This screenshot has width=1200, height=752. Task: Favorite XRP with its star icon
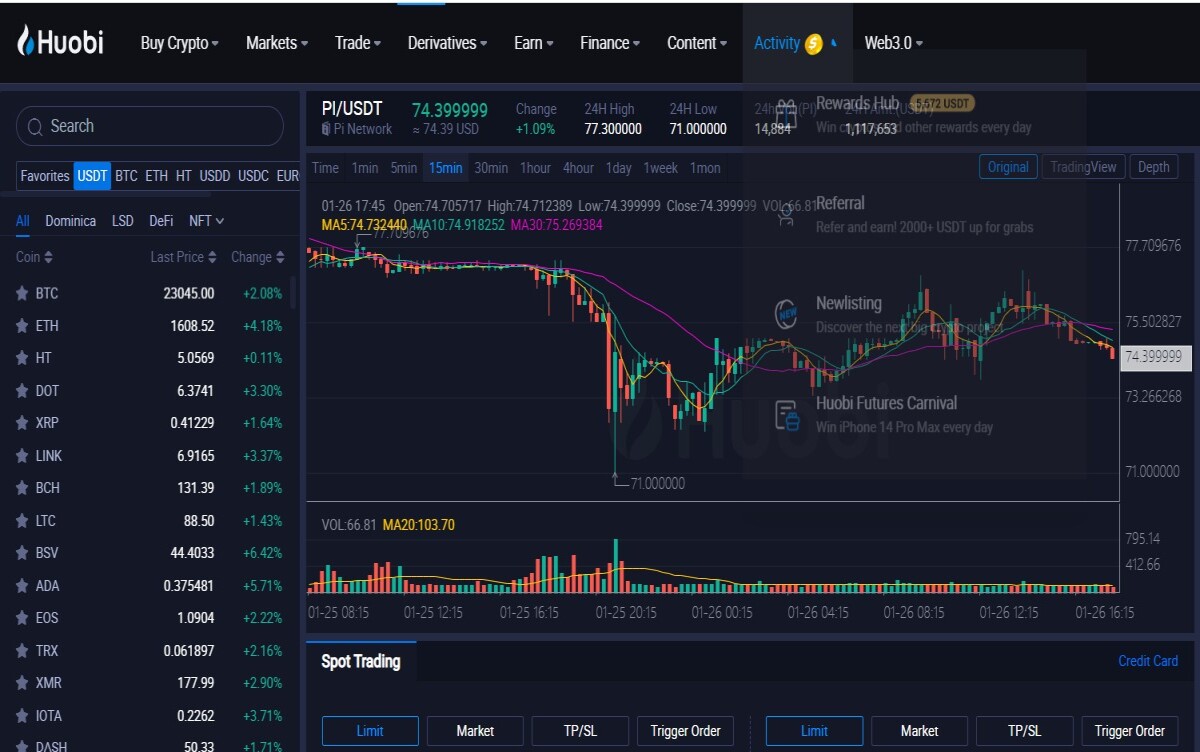[22, 423]
